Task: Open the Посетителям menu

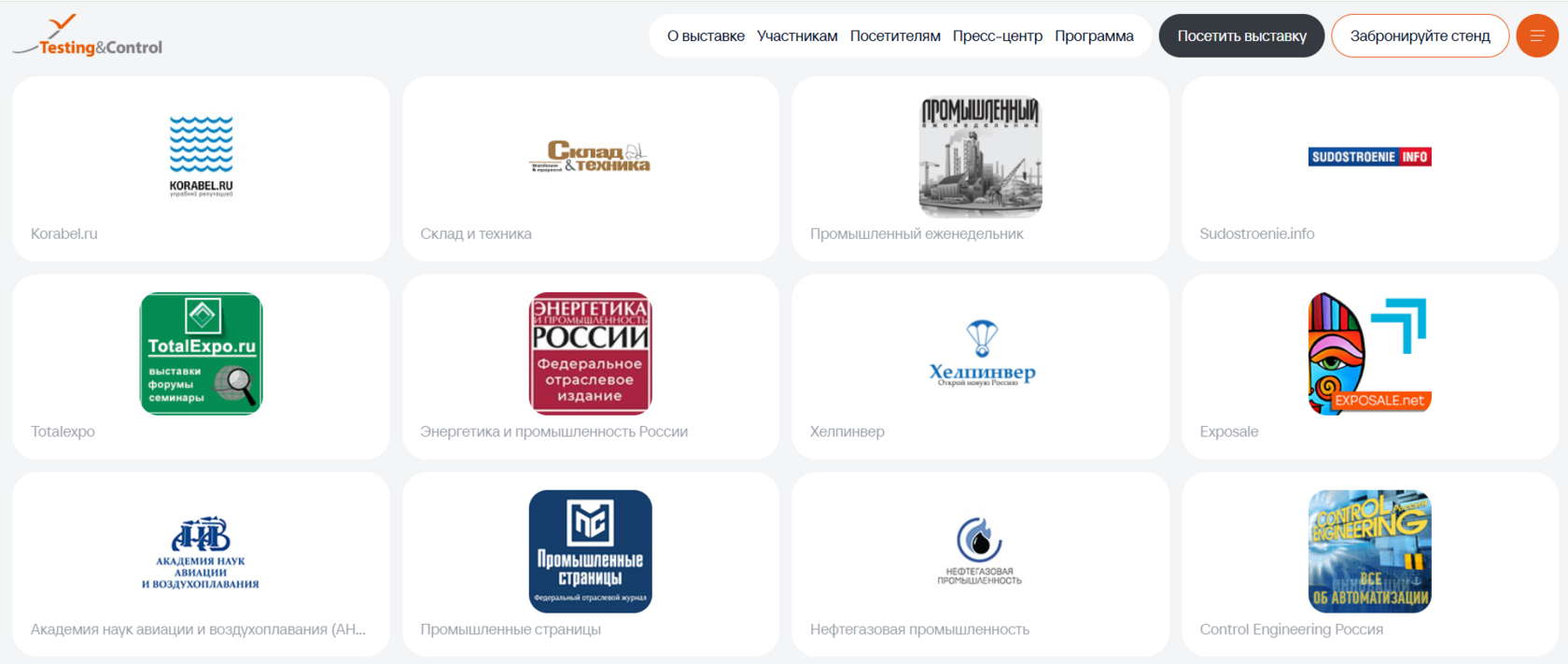Action: tap(895, 35)
